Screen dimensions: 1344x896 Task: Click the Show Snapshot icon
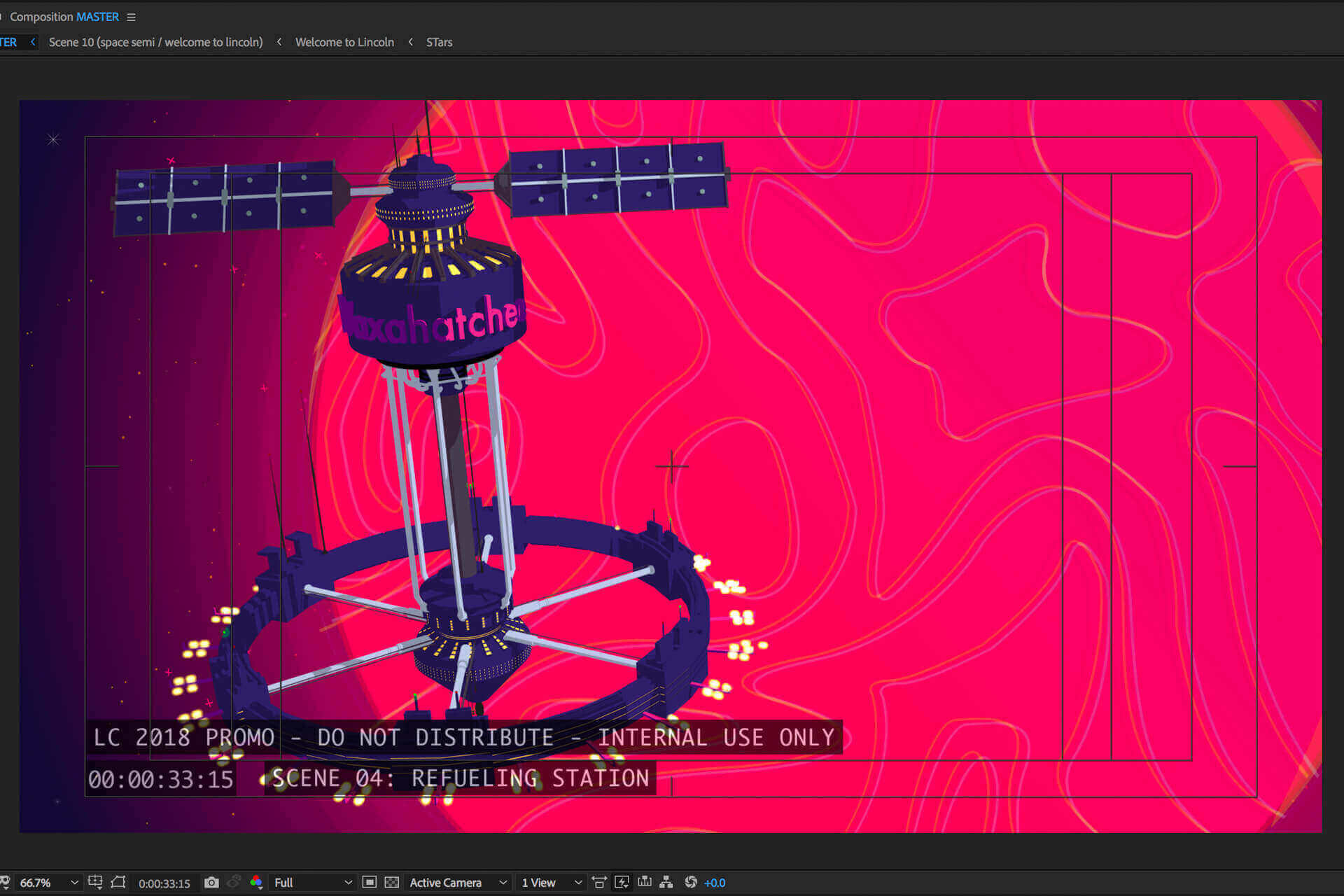(x=234, y=882)
